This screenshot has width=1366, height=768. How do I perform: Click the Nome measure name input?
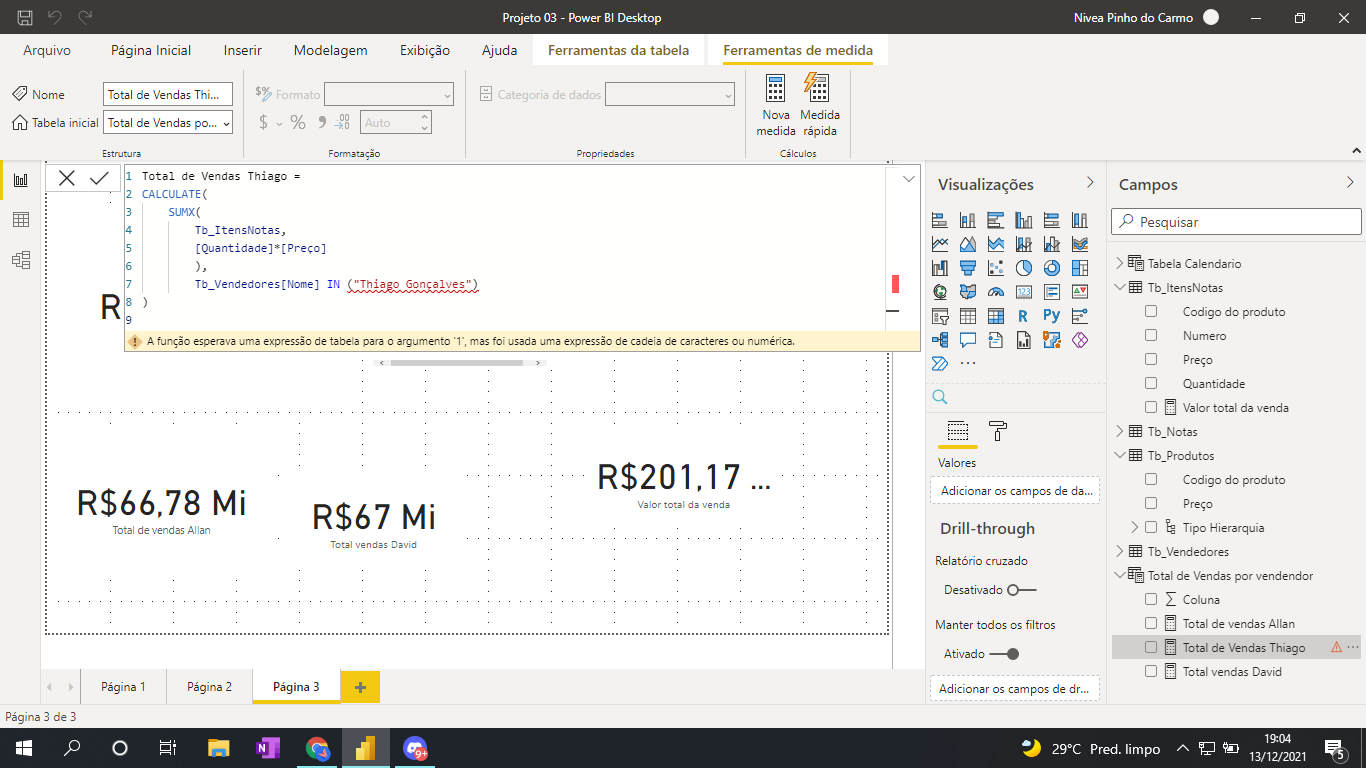point(168,95)
